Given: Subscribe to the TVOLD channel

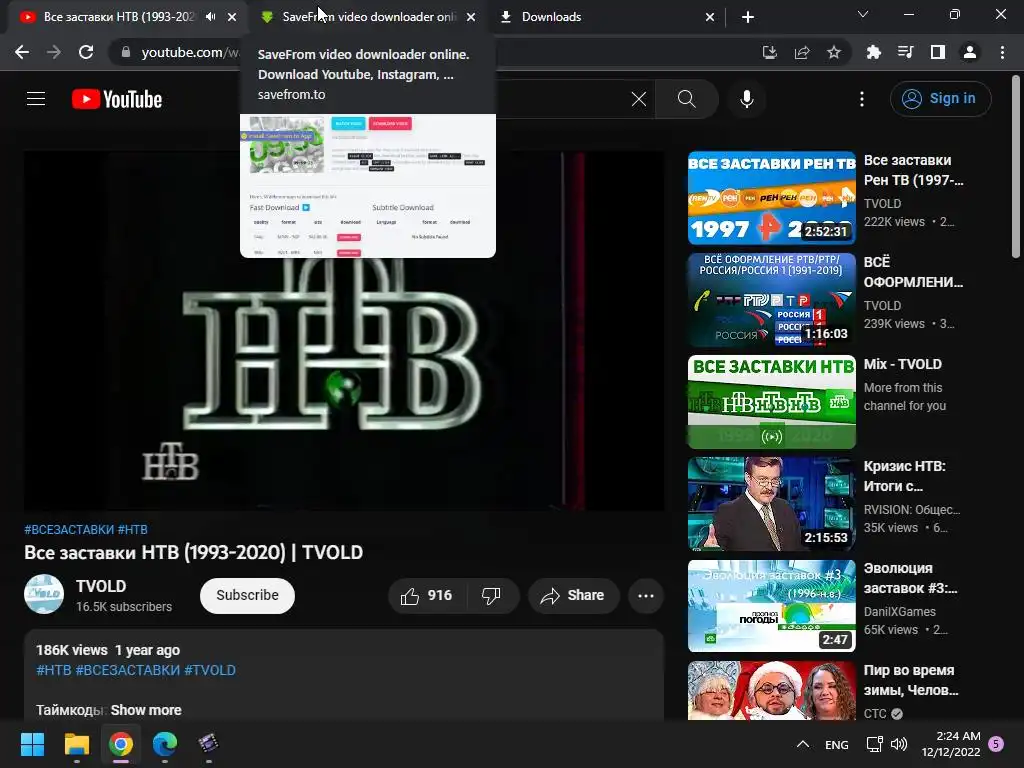Looking at the screenshot, I should coord(248,596).
